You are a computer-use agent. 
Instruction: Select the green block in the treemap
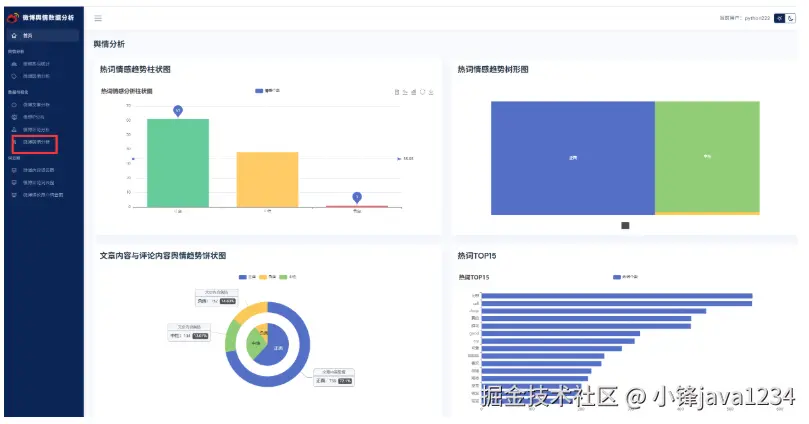[707, 156]
